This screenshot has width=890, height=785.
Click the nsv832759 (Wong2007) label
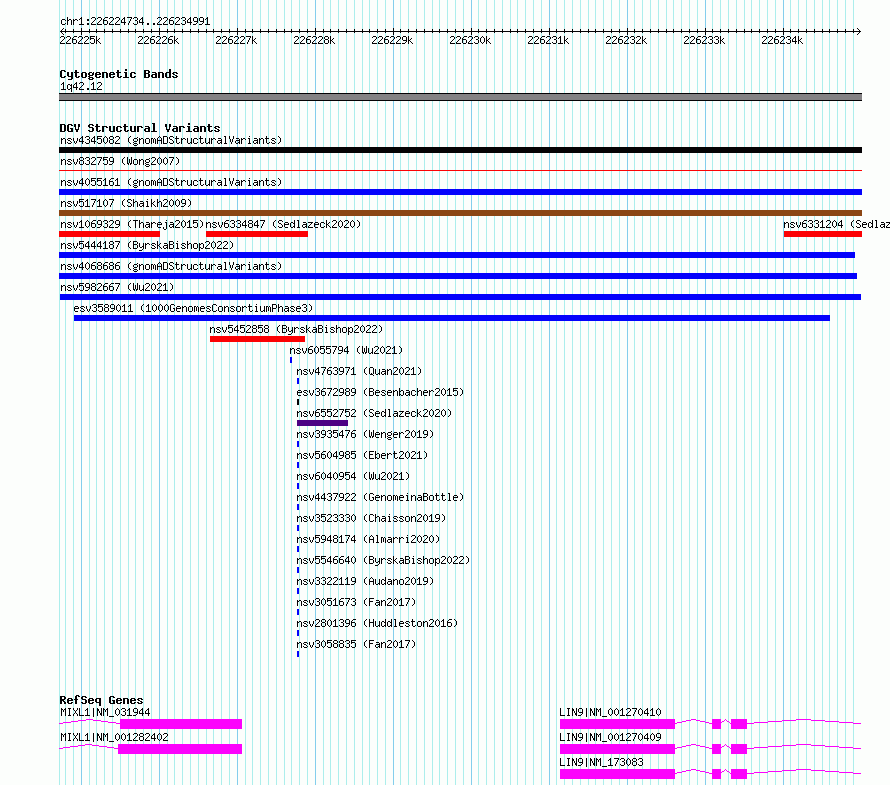(120, 161)
